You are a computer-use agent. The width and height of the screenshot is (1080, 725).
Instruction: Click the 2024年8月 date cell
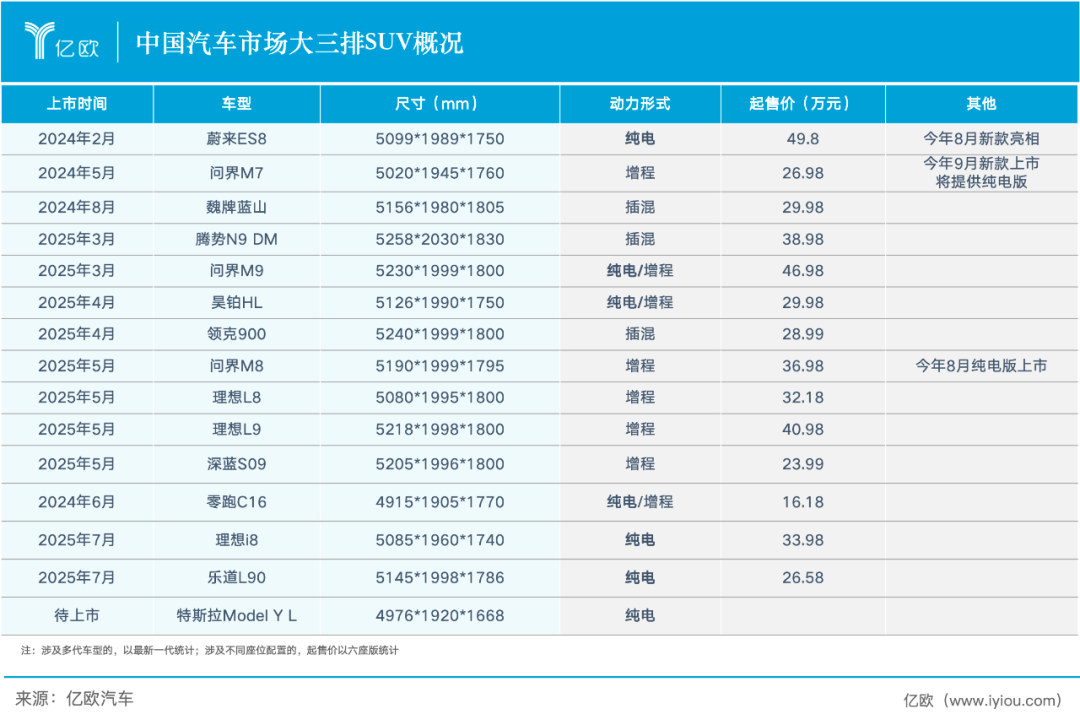pyautogui.click(x=76, y=207)
